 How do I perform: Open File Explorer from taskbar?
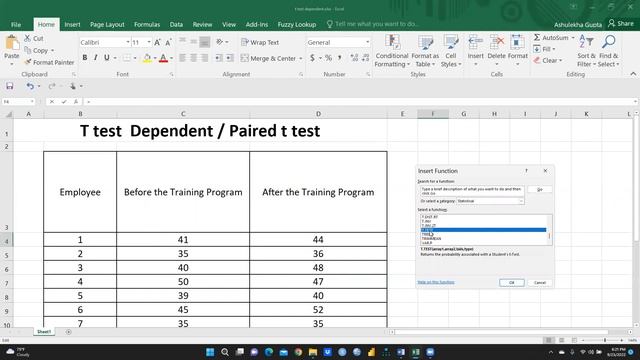[313, 352]
